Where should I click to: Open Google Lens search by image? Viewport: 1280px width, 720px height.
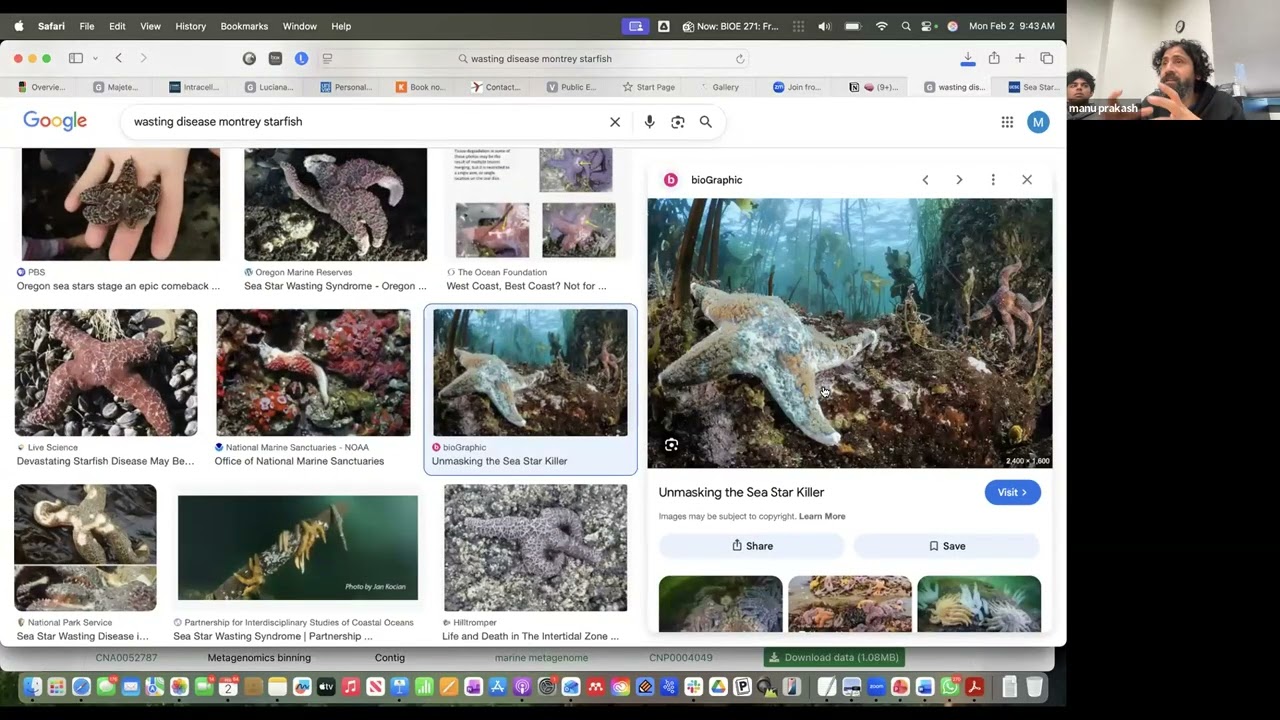point(678,122)
